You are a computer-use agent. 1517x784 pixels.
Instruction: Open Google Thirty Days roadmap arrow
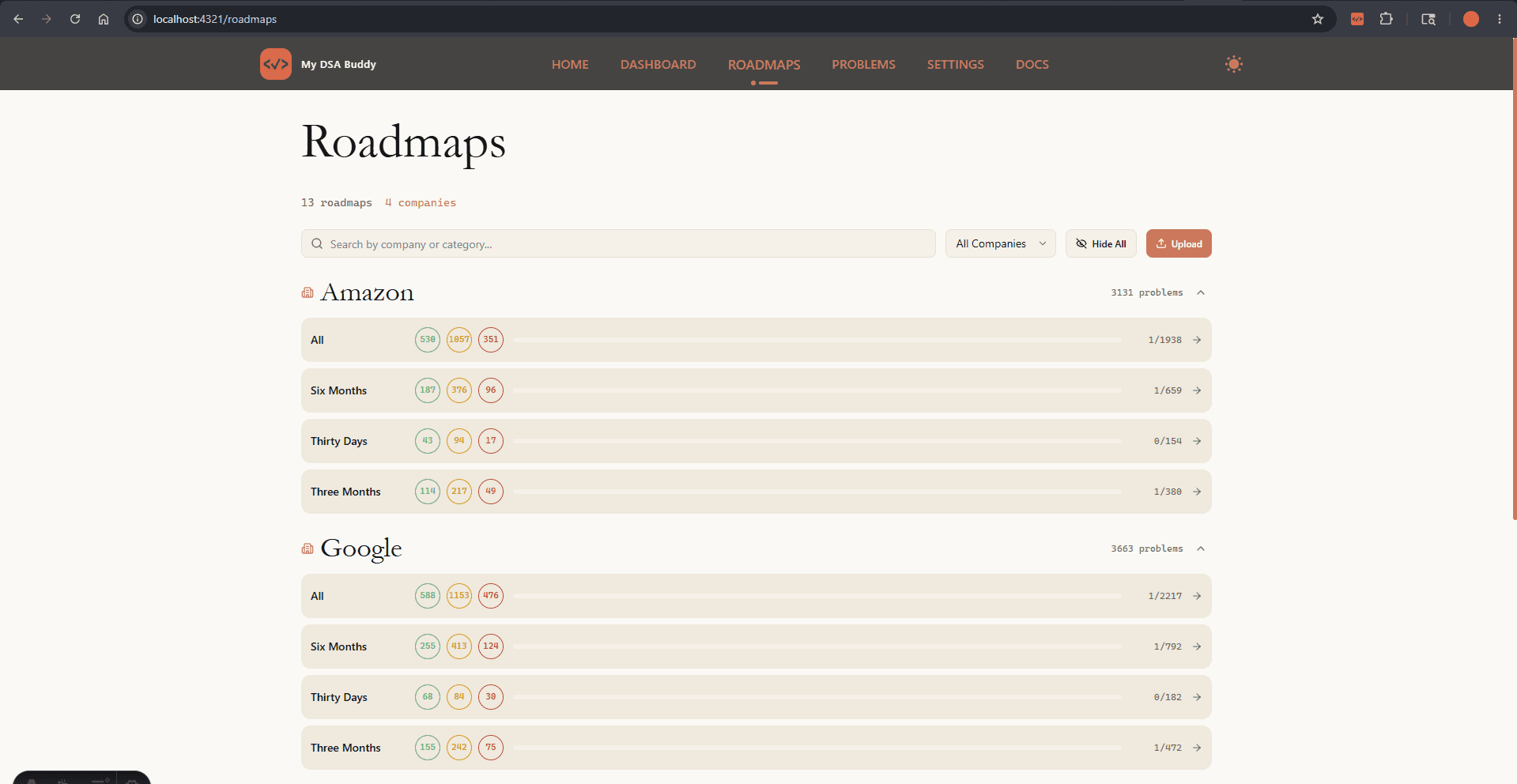(1197, 697)
